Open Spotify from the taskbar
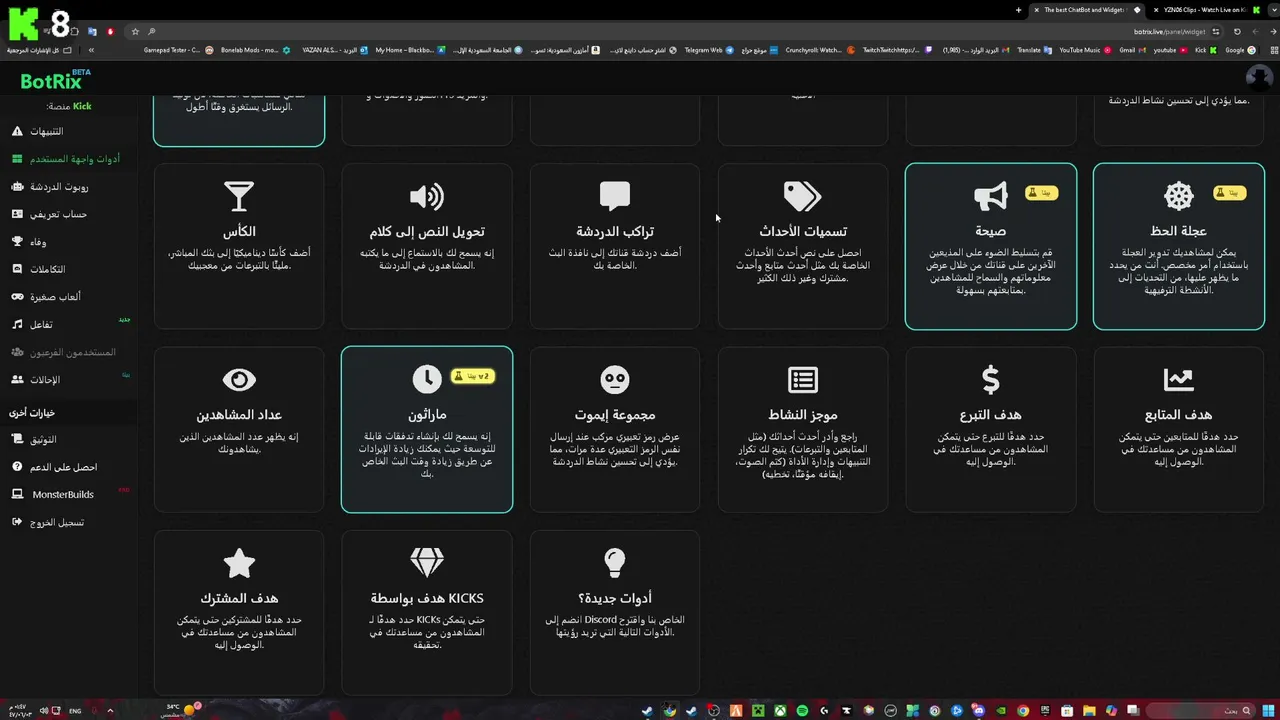 802,711
